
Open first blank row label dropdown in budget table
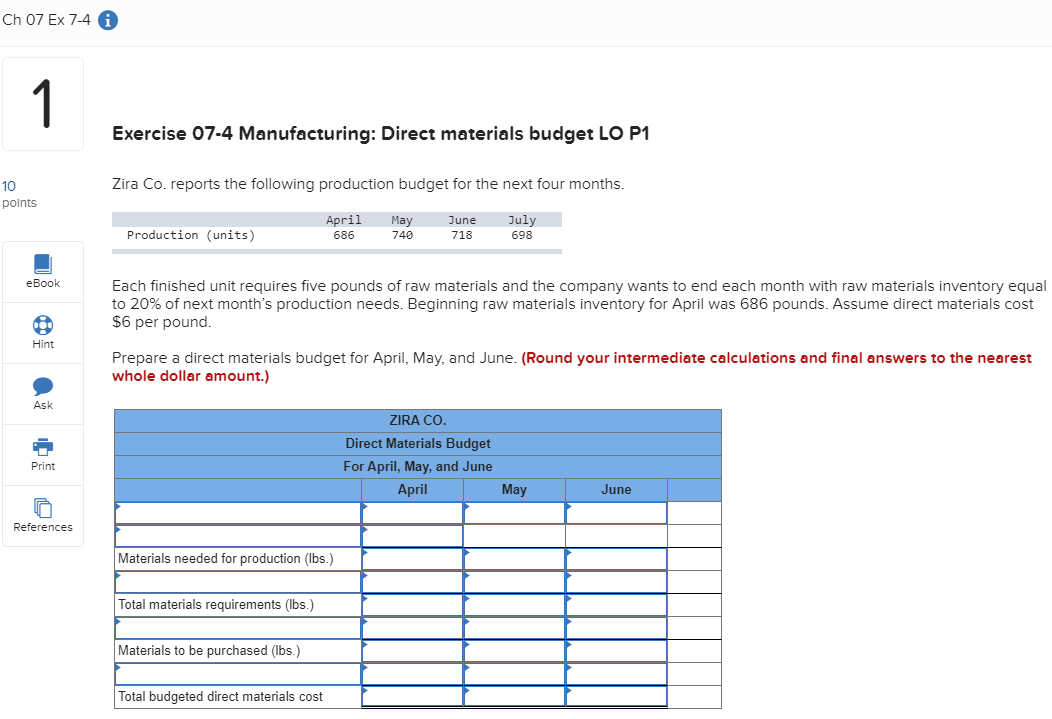coord(238,513)
